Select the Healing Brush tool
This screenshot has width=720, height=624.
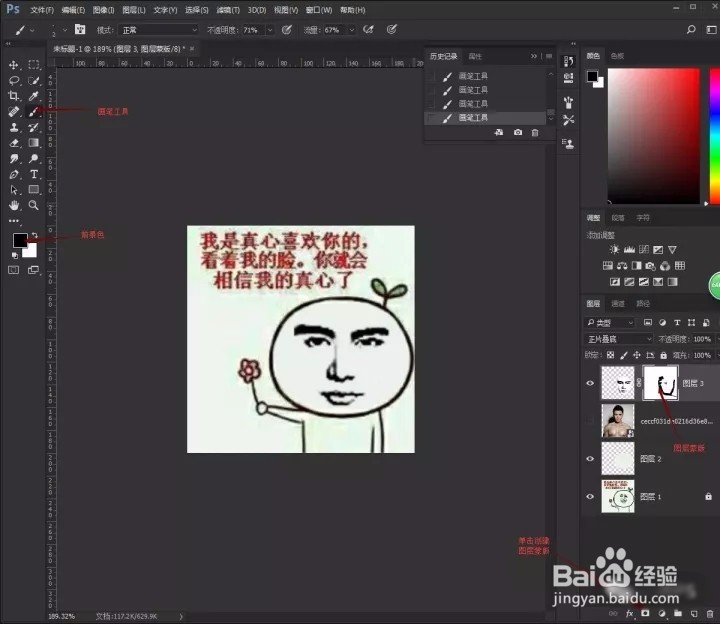point(14,112)
